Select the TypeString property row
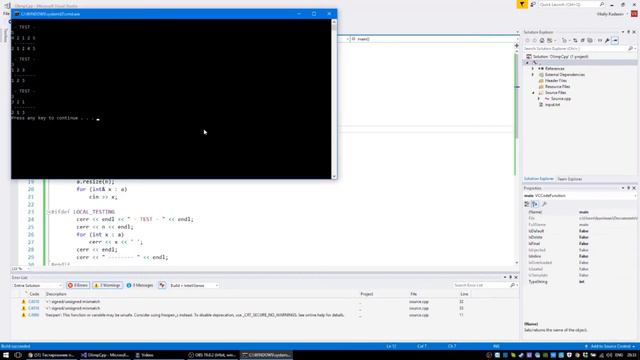The width and height of the screenshot is (640, 360). 580,282
